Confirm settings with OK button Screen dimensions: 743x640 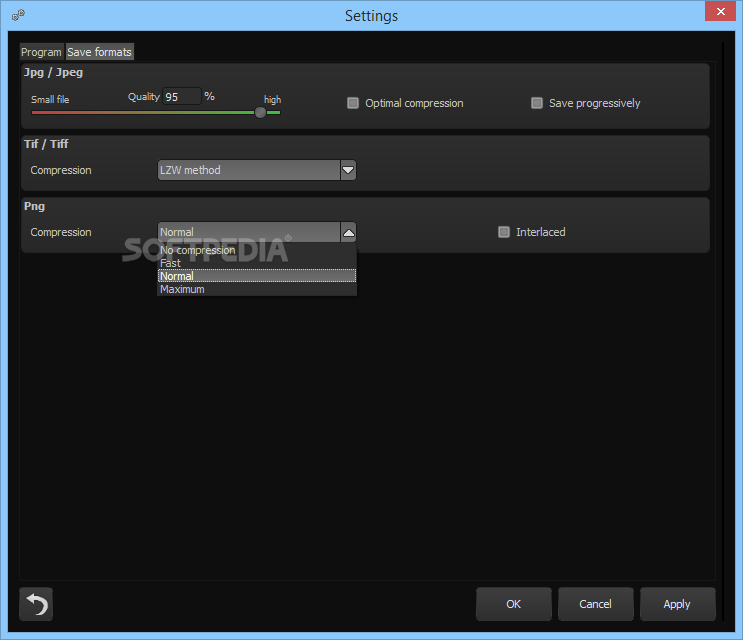(514, 604)
